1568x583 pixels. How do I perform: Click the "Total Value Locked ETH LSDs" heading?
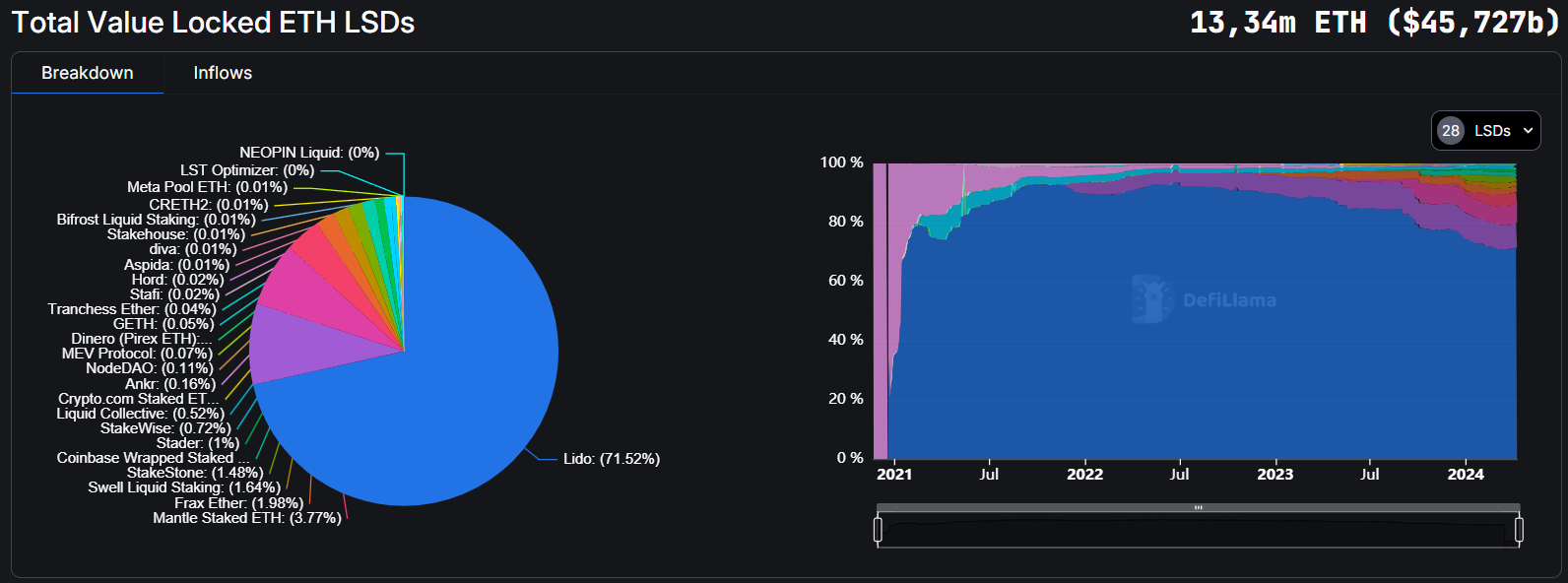[213, 23]
